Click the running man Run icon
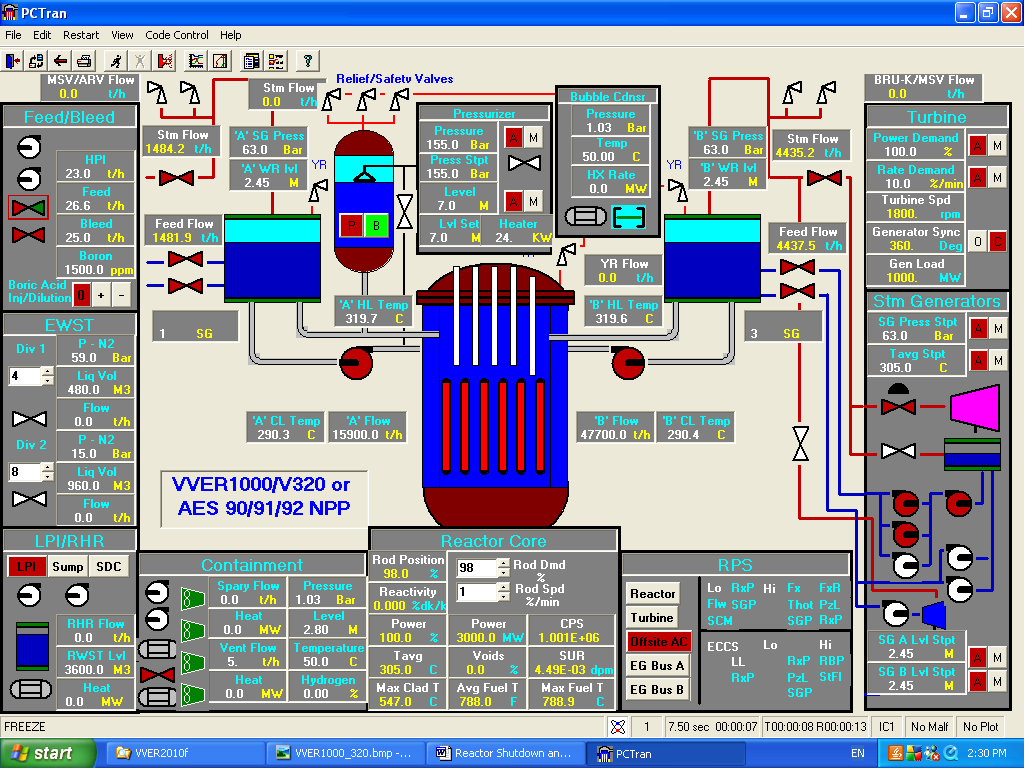1032x771 pixels. coord(116,61)
